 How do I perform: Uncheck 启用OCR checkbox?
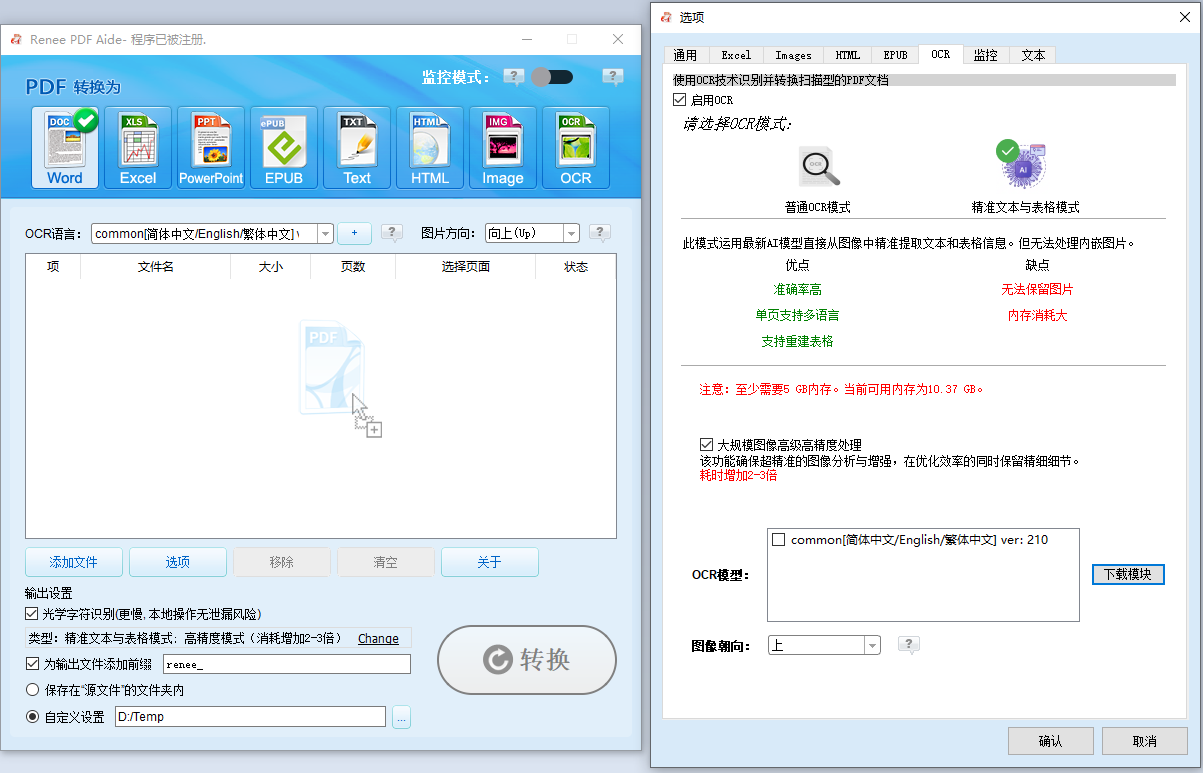[680, 100]
